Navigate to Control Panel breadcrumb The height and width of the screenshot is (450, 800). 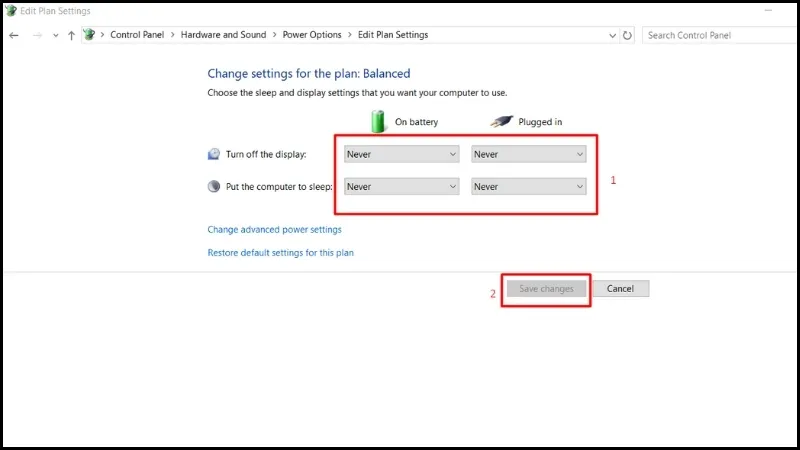coord(139,35)
